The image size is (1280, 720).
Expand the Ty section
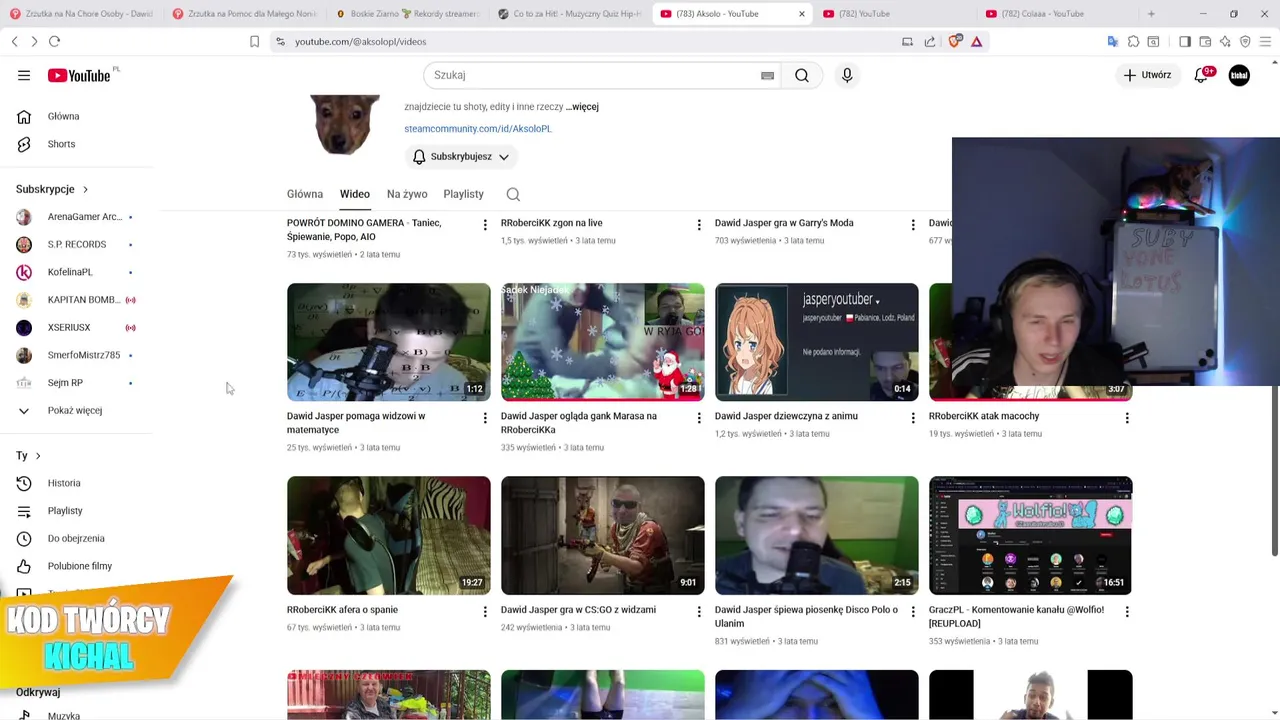tap(29, 455)
